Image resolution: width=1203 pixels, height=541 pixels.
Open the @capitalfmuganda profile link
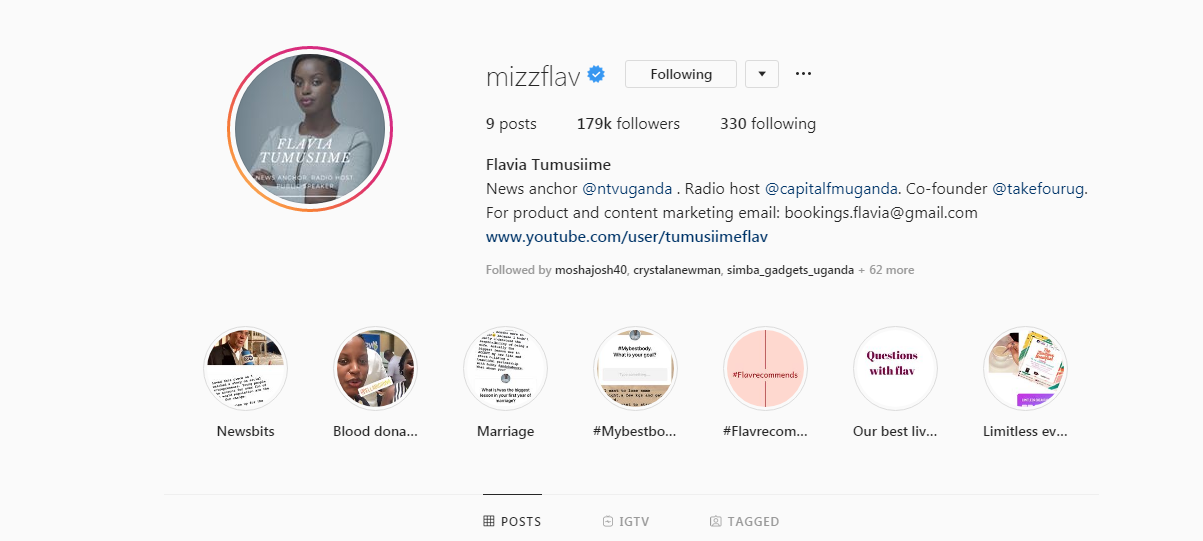pos(832,188)
